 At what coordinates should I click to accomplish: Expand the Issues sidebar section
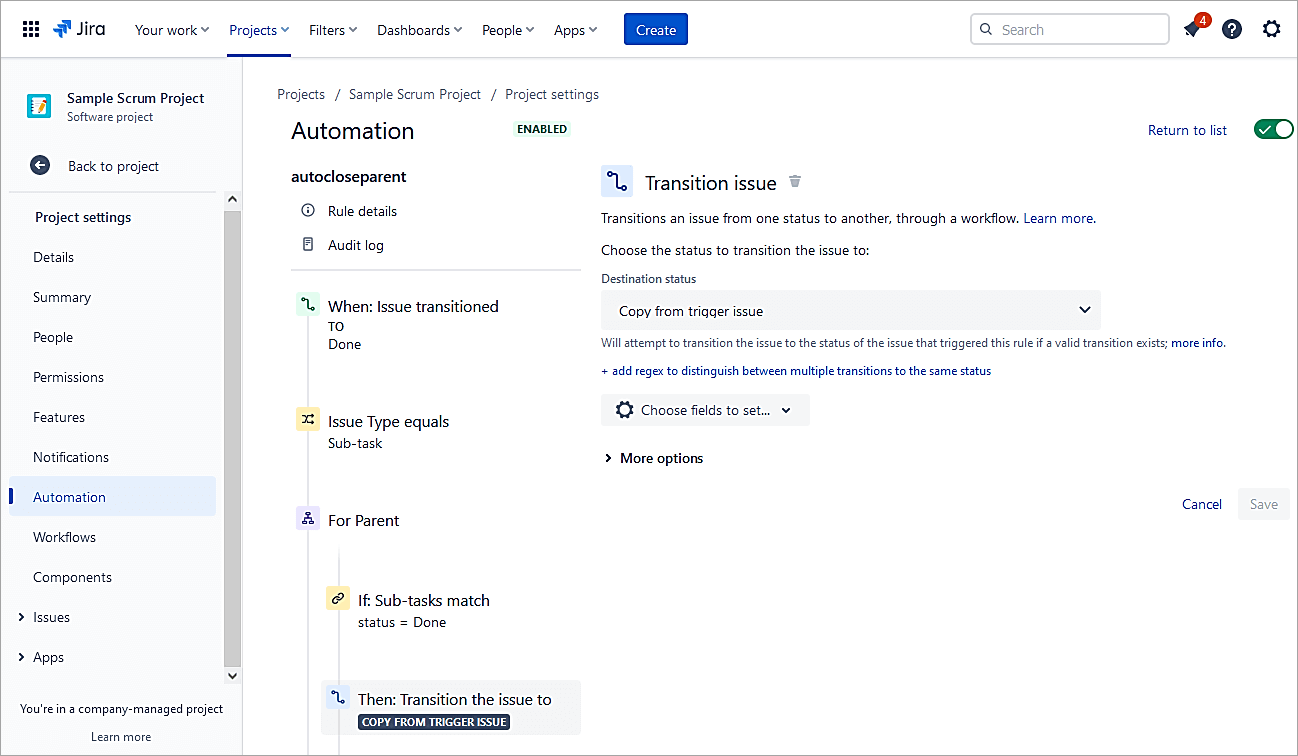(22, 617)
